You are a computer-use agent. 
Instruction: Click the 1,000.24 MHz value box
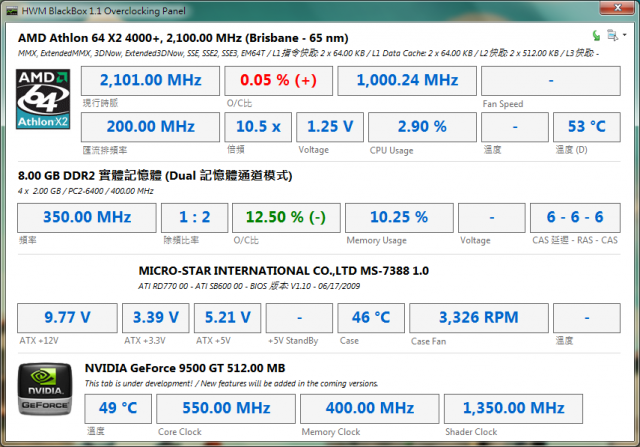coord(407,80)
